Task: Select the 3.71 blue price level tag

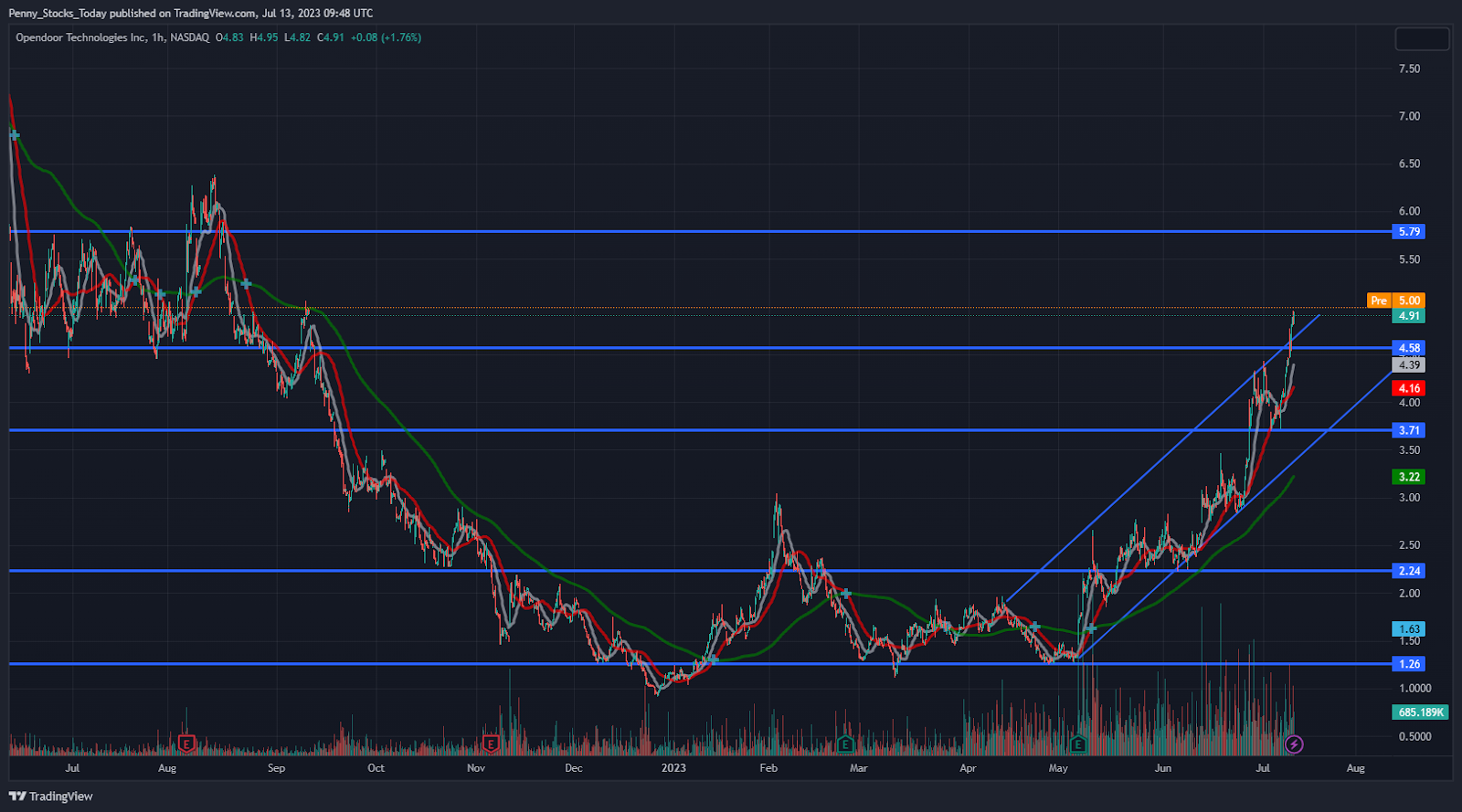Action: [x=1409, y=430]
